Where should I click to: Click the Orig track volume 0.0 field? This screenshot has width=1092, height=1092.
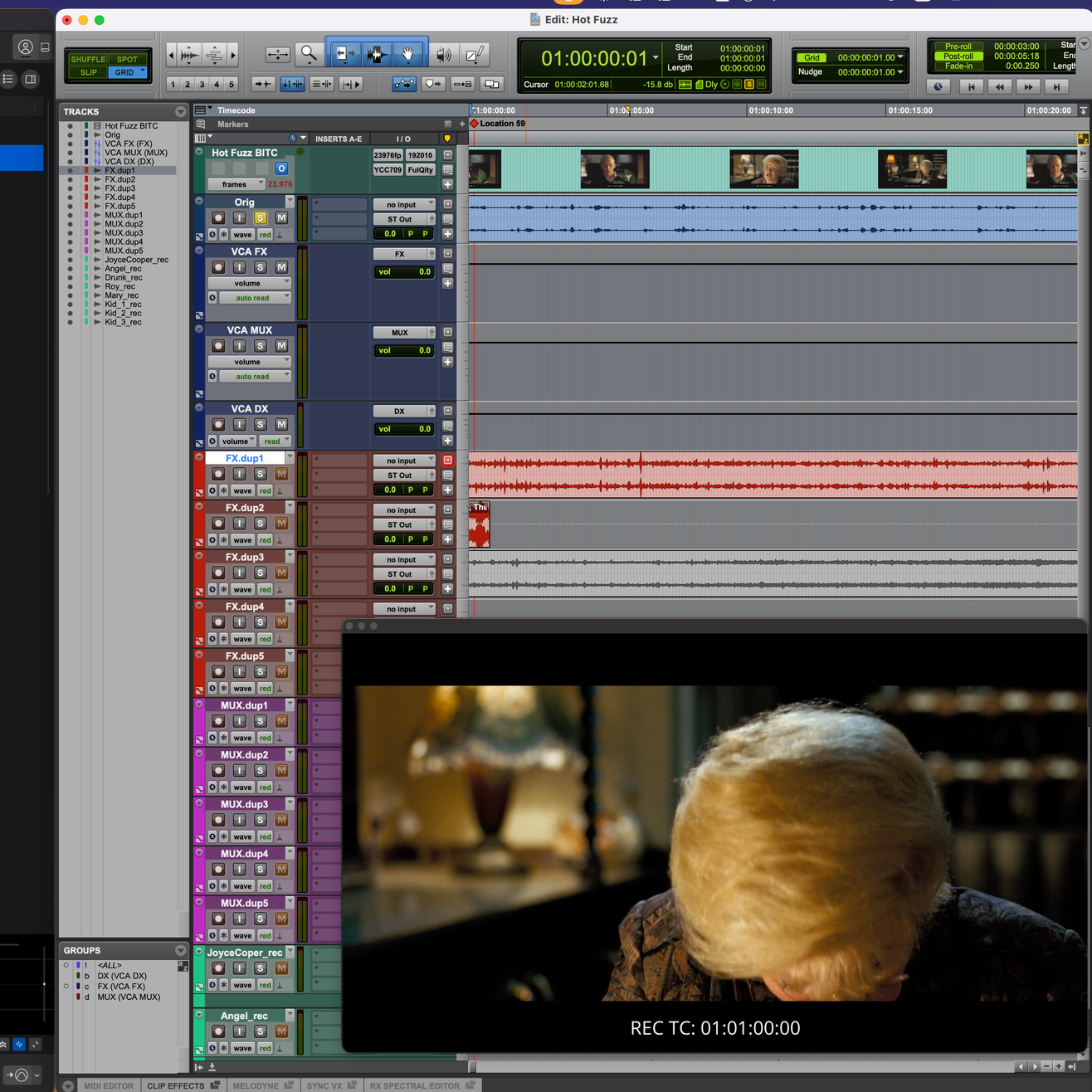click(x=390, y=234)
